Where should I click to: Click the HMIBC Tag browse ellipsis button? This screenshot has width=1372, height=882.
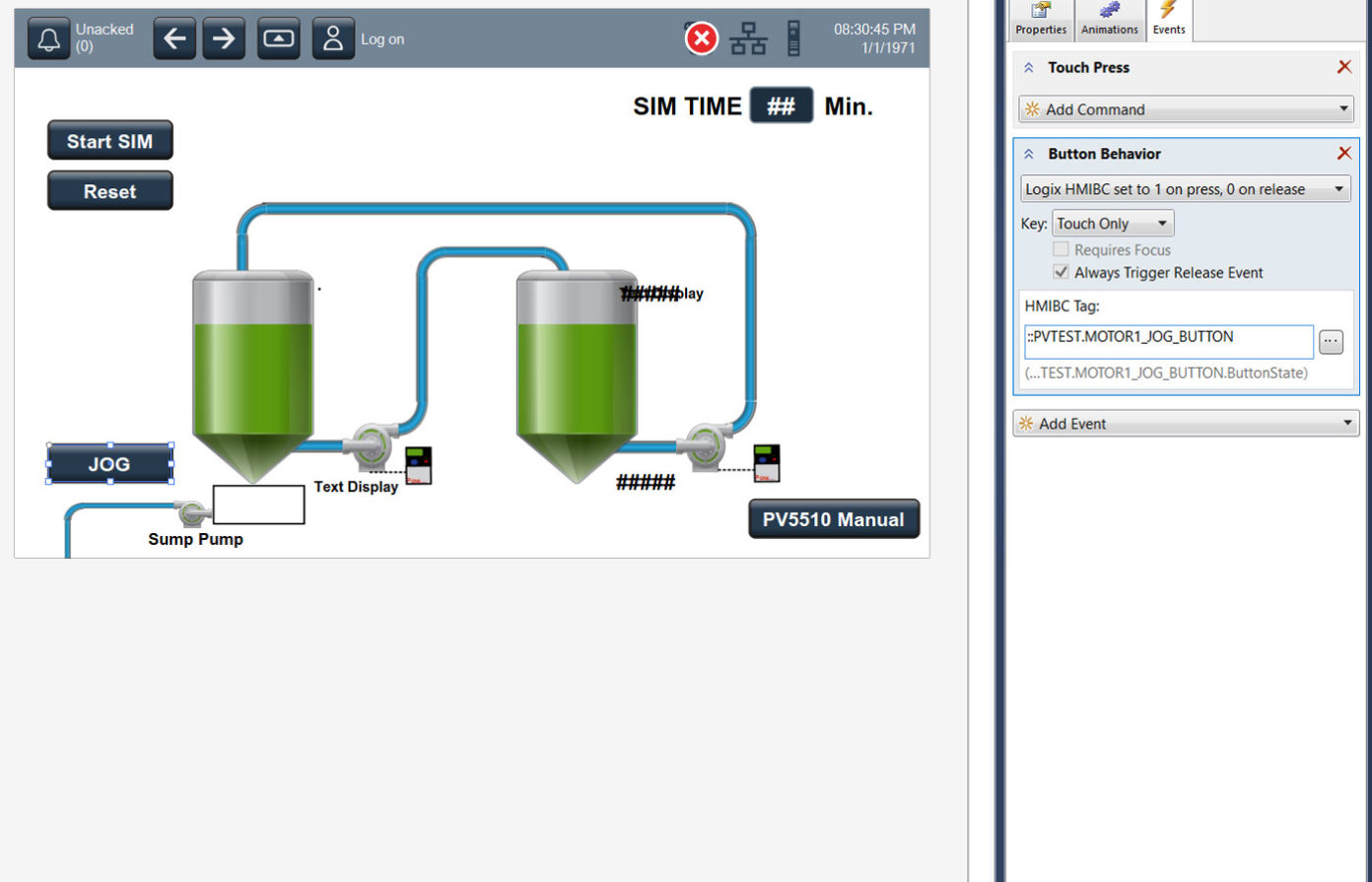(1332, 342)
